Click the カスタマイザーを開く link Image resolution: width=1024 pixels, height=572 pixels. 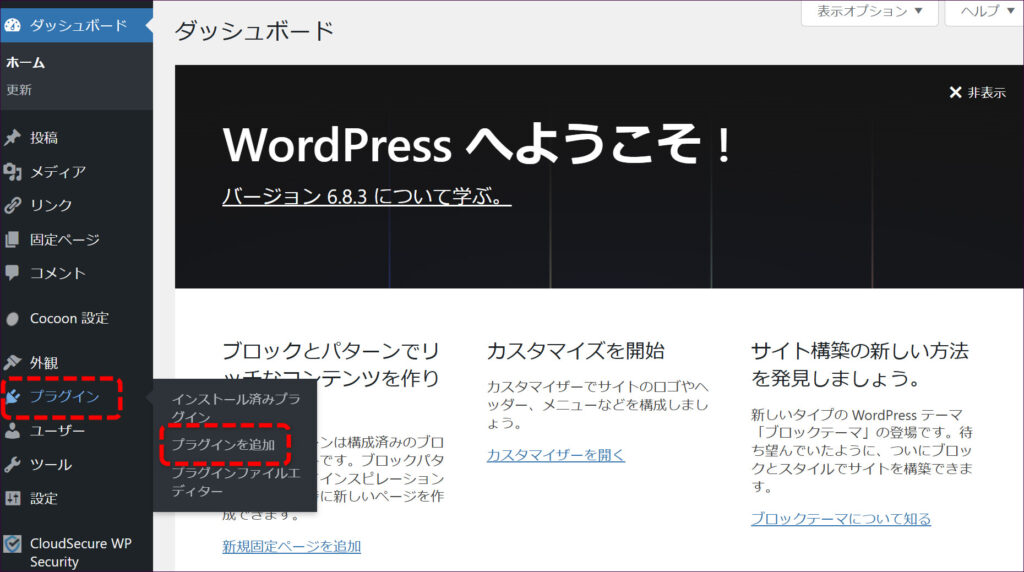(x=555, y=455)
